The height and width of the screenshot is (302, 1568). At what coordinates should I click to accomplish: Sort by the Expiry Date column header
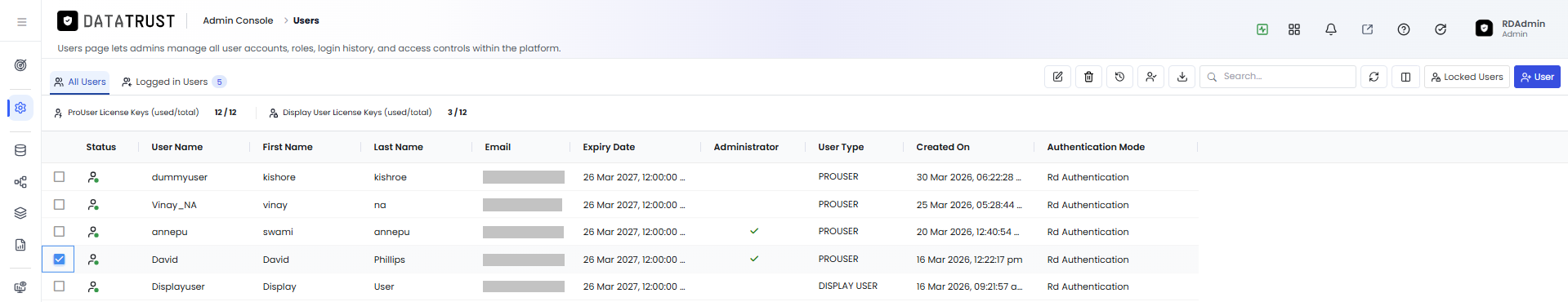click(609, 147)
